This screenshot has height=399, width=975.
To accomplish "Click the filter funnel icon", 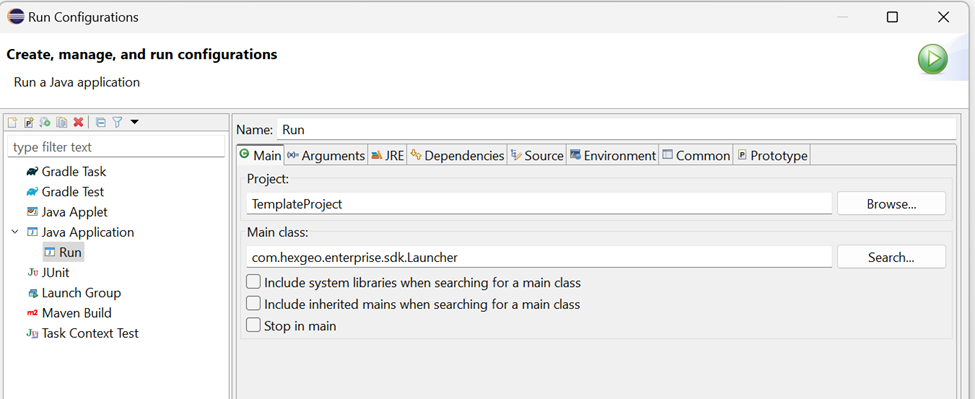I will [x=116, y=122].
